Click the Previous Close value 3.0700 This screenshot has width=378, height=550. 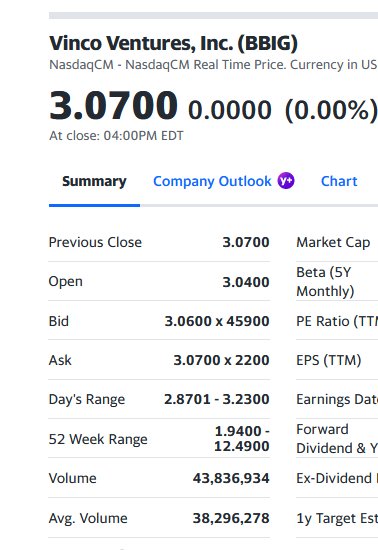click(x=246, y=242)
